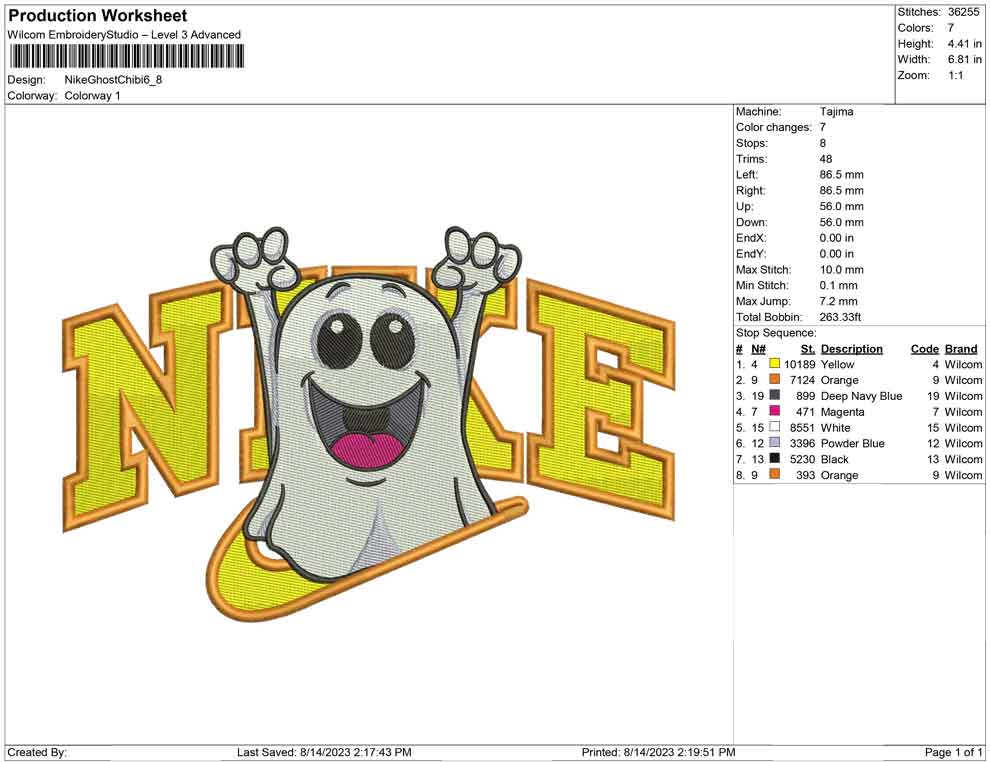Screen dimensions: 990x762
Task: Click the 'Stop Sequence:' label
Action: point(776,333)
